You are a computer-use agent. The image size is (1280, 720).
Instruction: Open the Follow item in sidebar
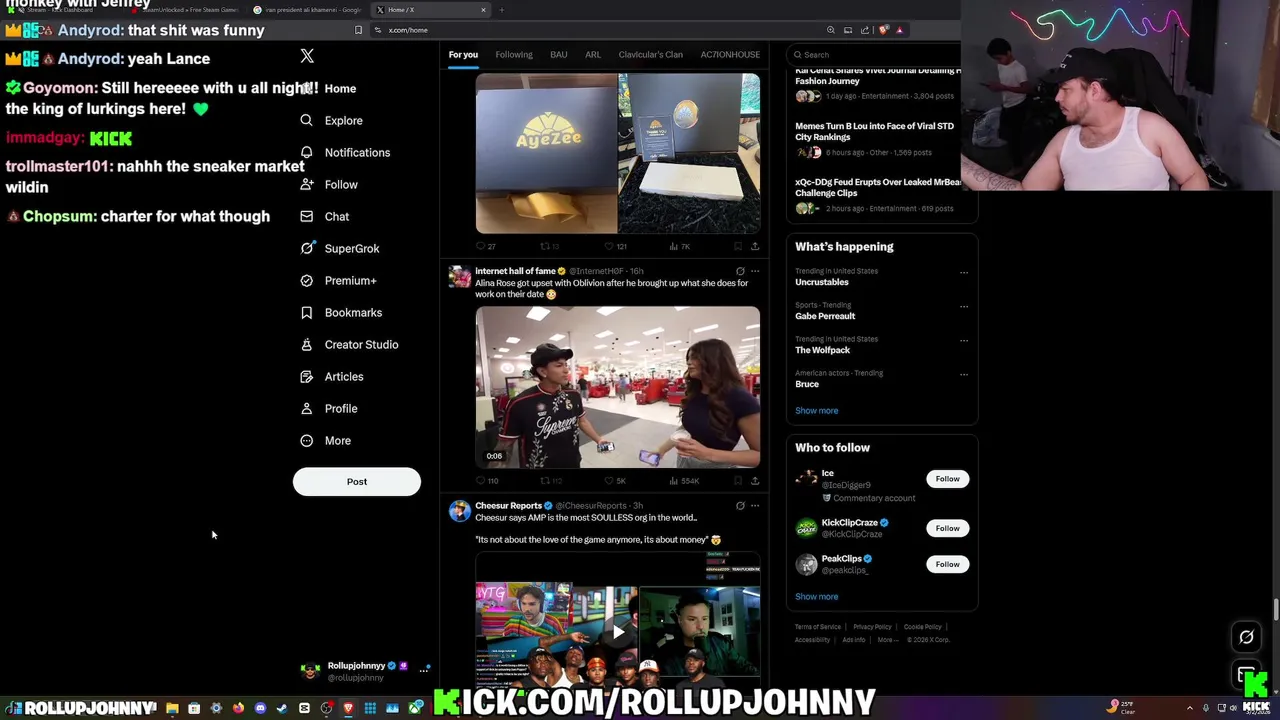(328, 184)
